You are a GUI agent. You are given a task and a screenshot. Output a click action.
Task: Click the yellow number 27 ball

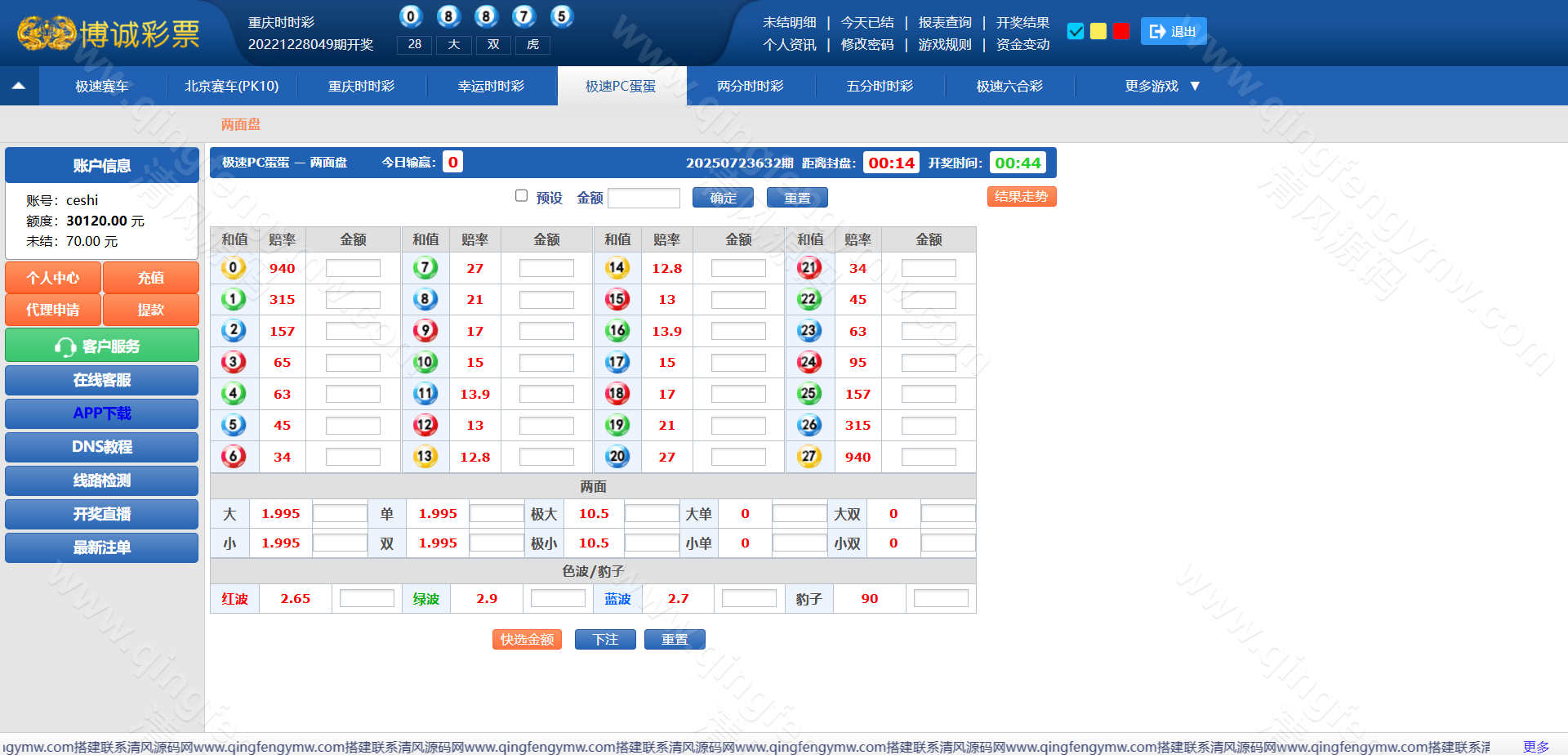(808, 457)
